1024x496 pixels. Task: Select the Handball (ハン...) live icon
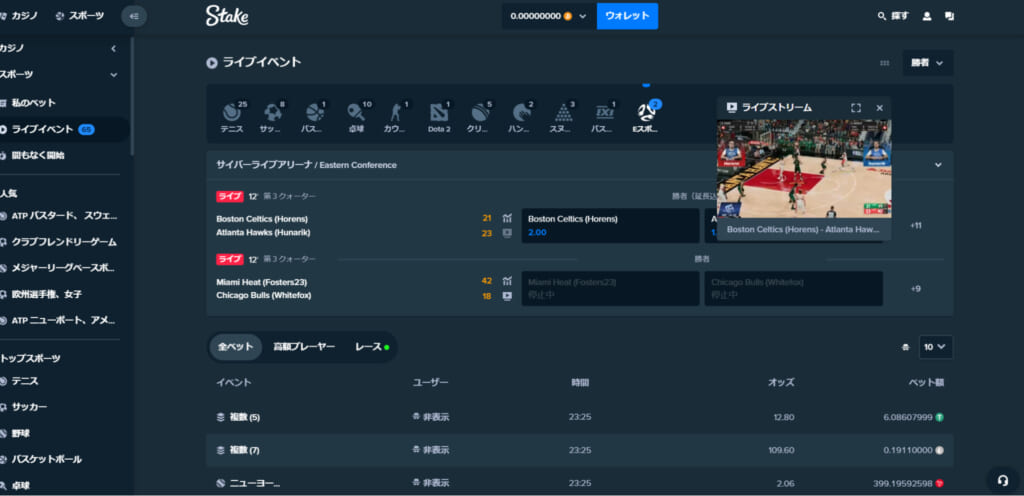(520, 117)
